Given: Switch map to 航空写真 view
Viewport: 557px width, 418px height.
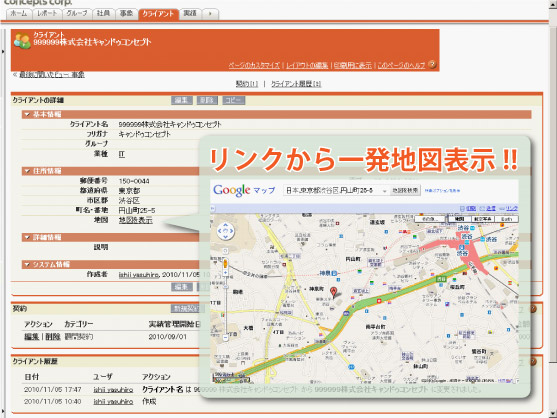Looking at the screenshot, I should click(482, 219).
